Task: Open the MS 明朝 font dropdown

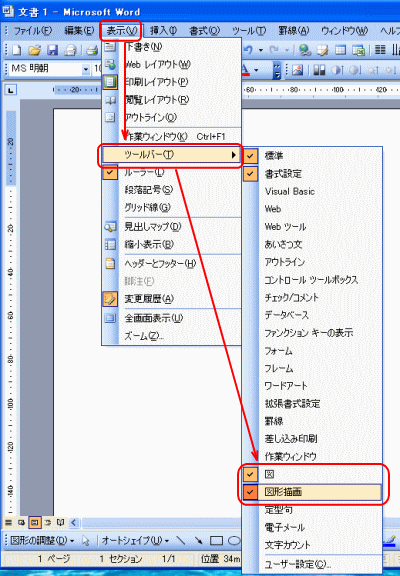Action: coord(86,69)
